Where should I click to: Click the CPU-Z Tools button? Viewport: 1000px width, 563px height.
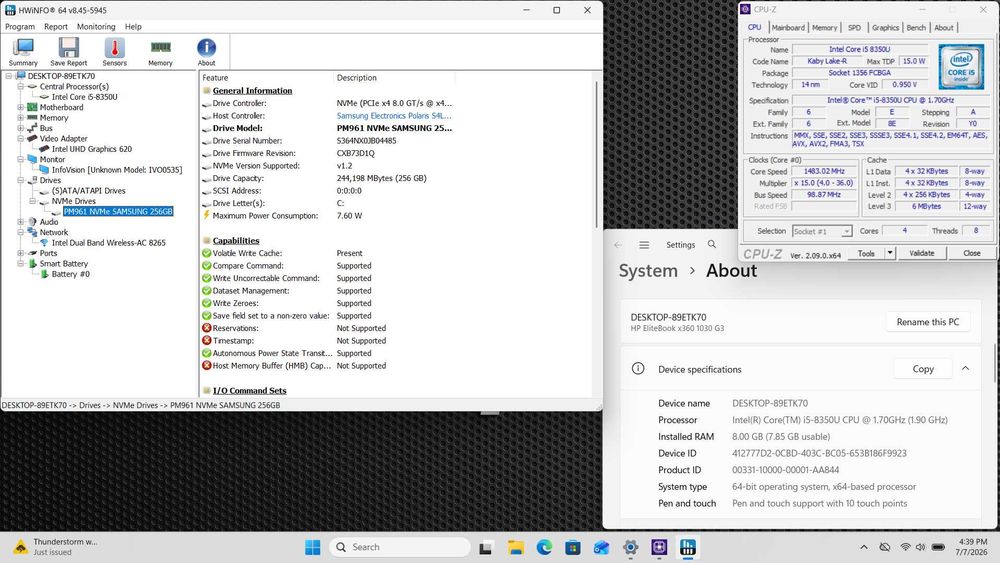[866, 253]
